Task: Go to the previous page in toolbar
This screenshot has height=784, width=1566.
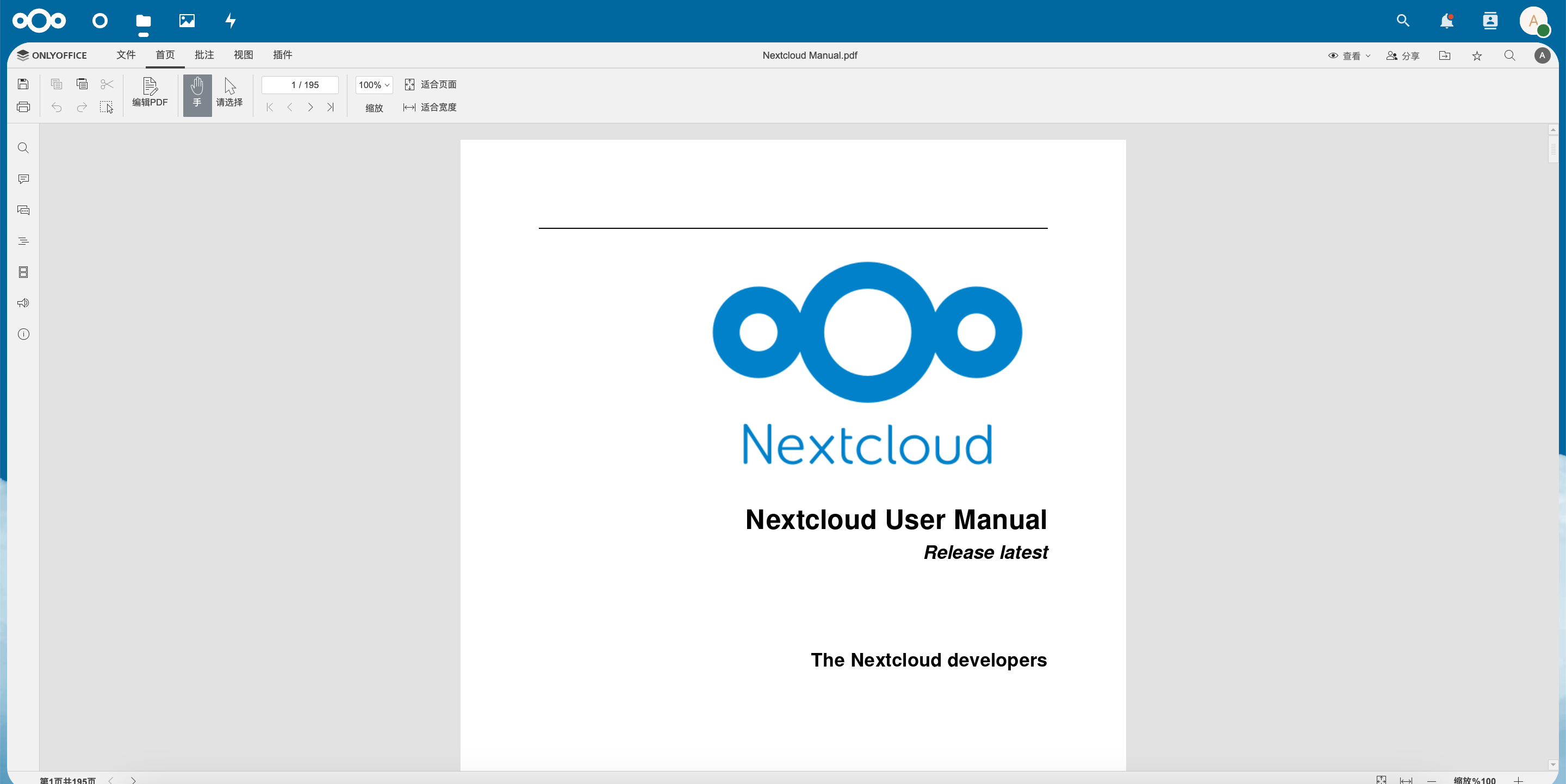Action: coord(290,107)
